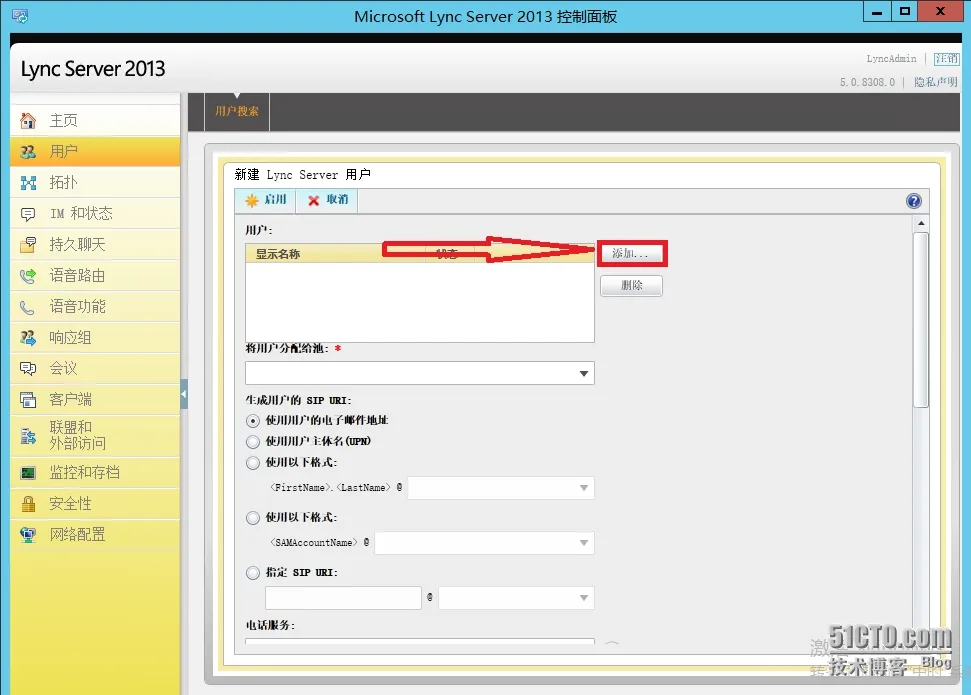Click the version number 5.0.8308.0
Image resolution: width=971 pixels, height=695 pixels.
click(x=867, y=82)
